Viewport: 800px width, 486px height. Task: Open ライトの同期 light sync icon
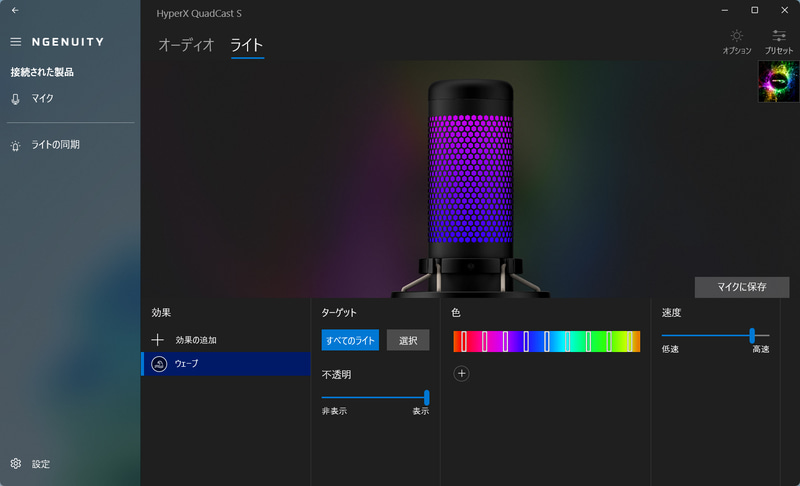tap(16, 146)
